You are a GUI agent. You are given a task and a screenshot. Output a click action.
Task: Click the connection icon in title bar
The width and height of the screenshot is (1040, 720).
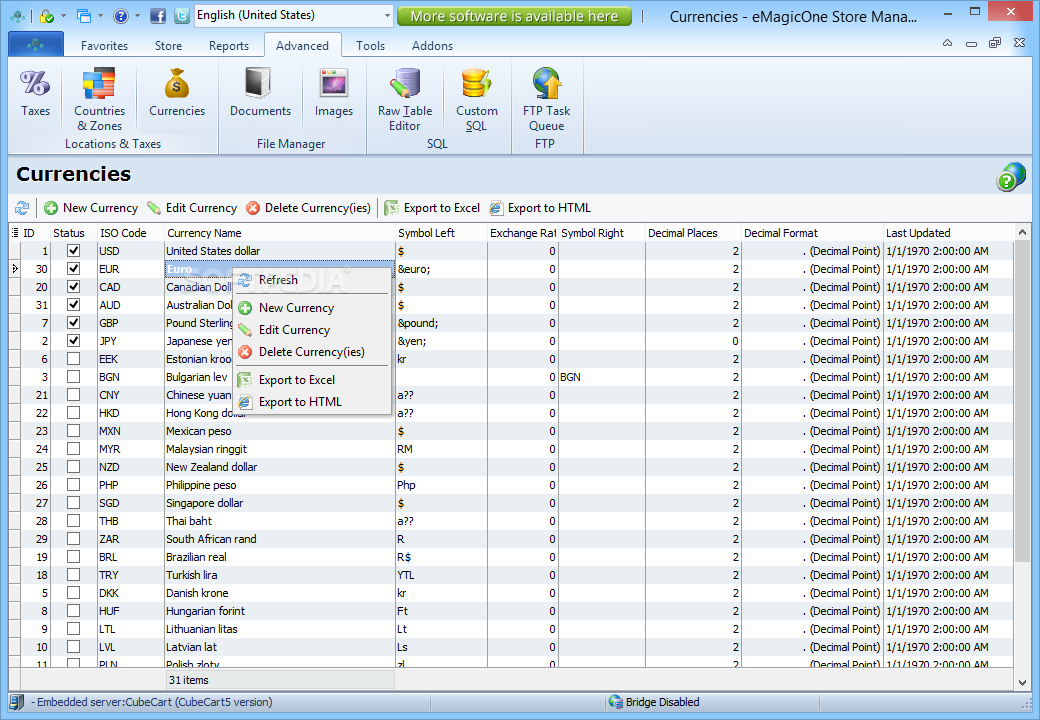click(46, 15)
